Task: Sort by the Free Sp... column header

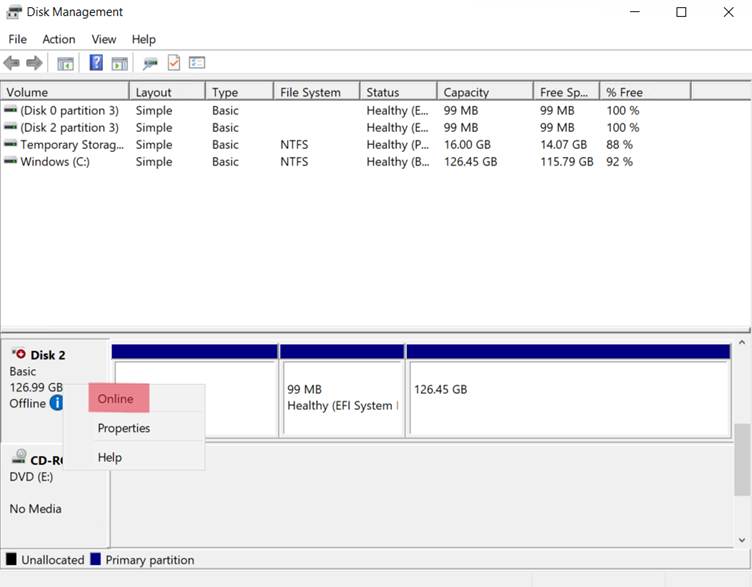Action: [x=566, y=92]
